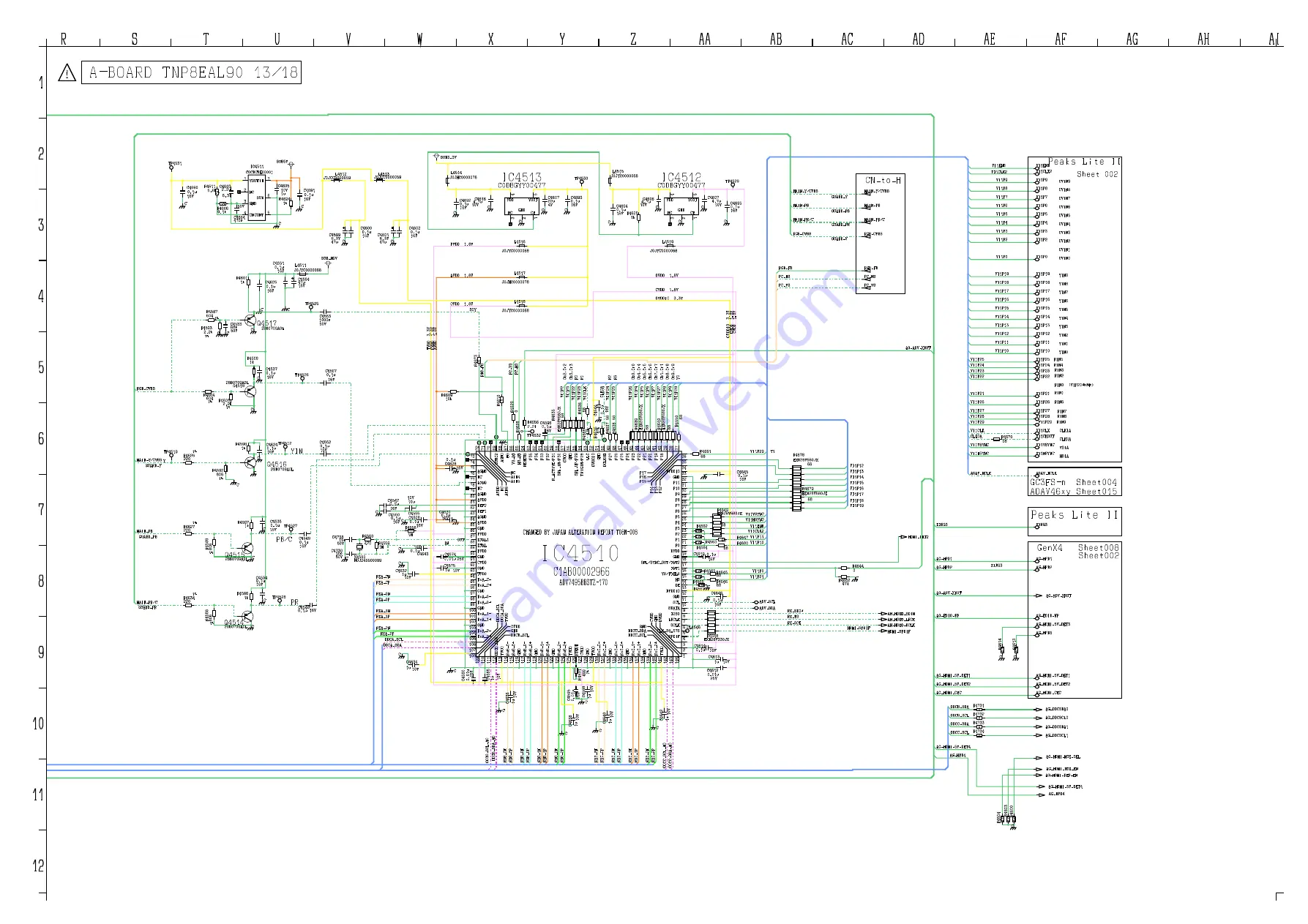This screenshot has height=924, width=1308.
Task: Click row number 8 in left ruler
Action: [41, 581]
